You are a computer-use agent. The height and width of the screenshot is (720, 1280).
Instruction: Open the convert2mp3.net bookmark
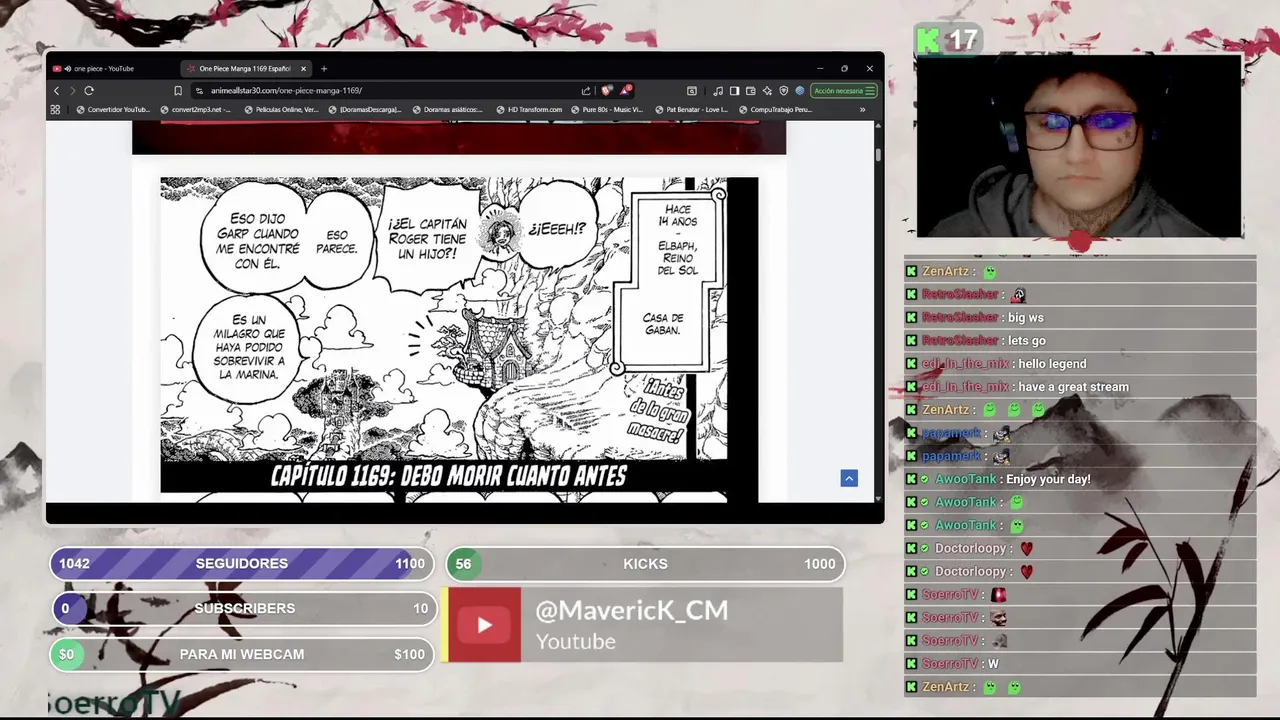195,110
